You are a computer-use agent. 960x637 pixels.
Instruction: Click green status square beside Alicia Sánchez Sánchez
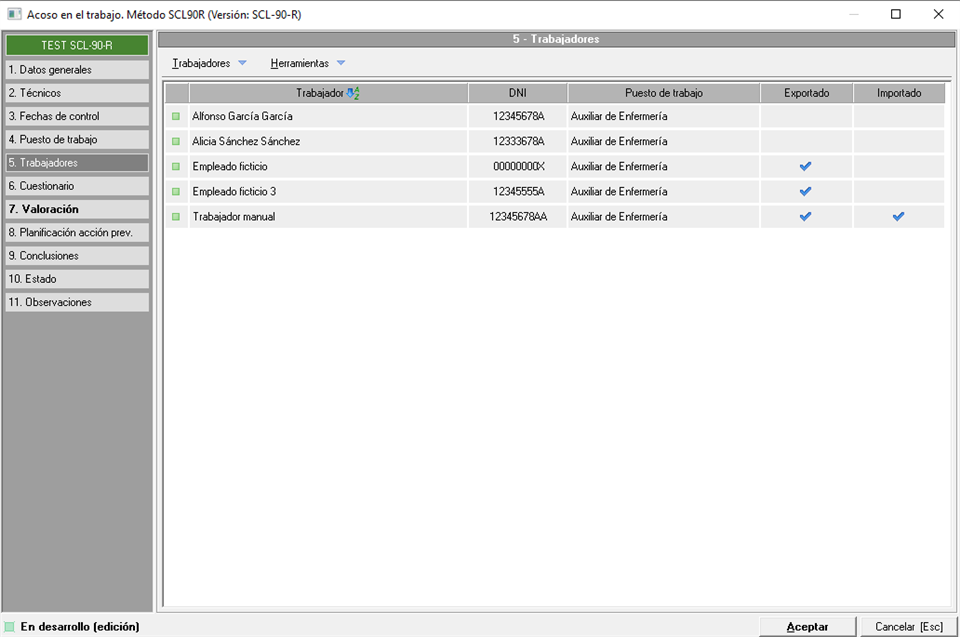tap(176, 142)
